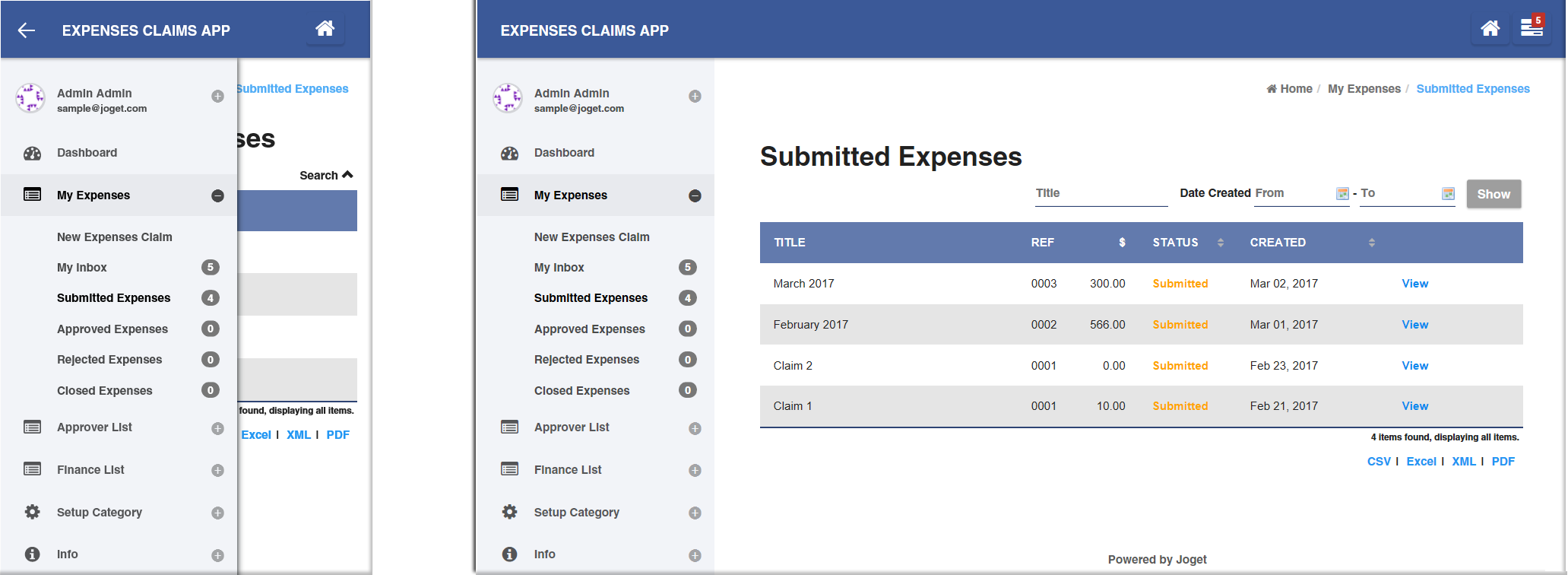The height and width of the screenshot is (575, 1568).
Task: Open the Date Created From calendar picker
Action: click(x=1342, y=194)
